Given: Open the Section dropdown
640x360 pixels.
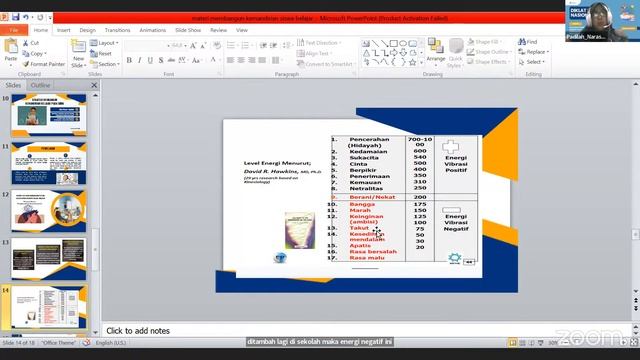Looking at the screenshot, I should click(105, 64).
